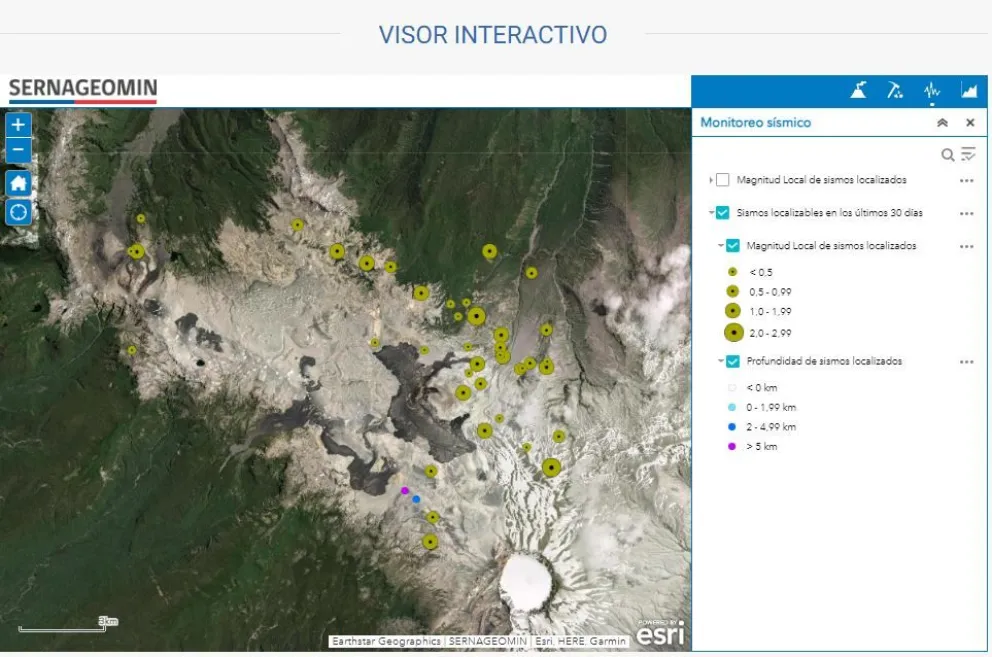992x657 pixels.
Task: Click the locate my position button
Action: pos(19,212)
